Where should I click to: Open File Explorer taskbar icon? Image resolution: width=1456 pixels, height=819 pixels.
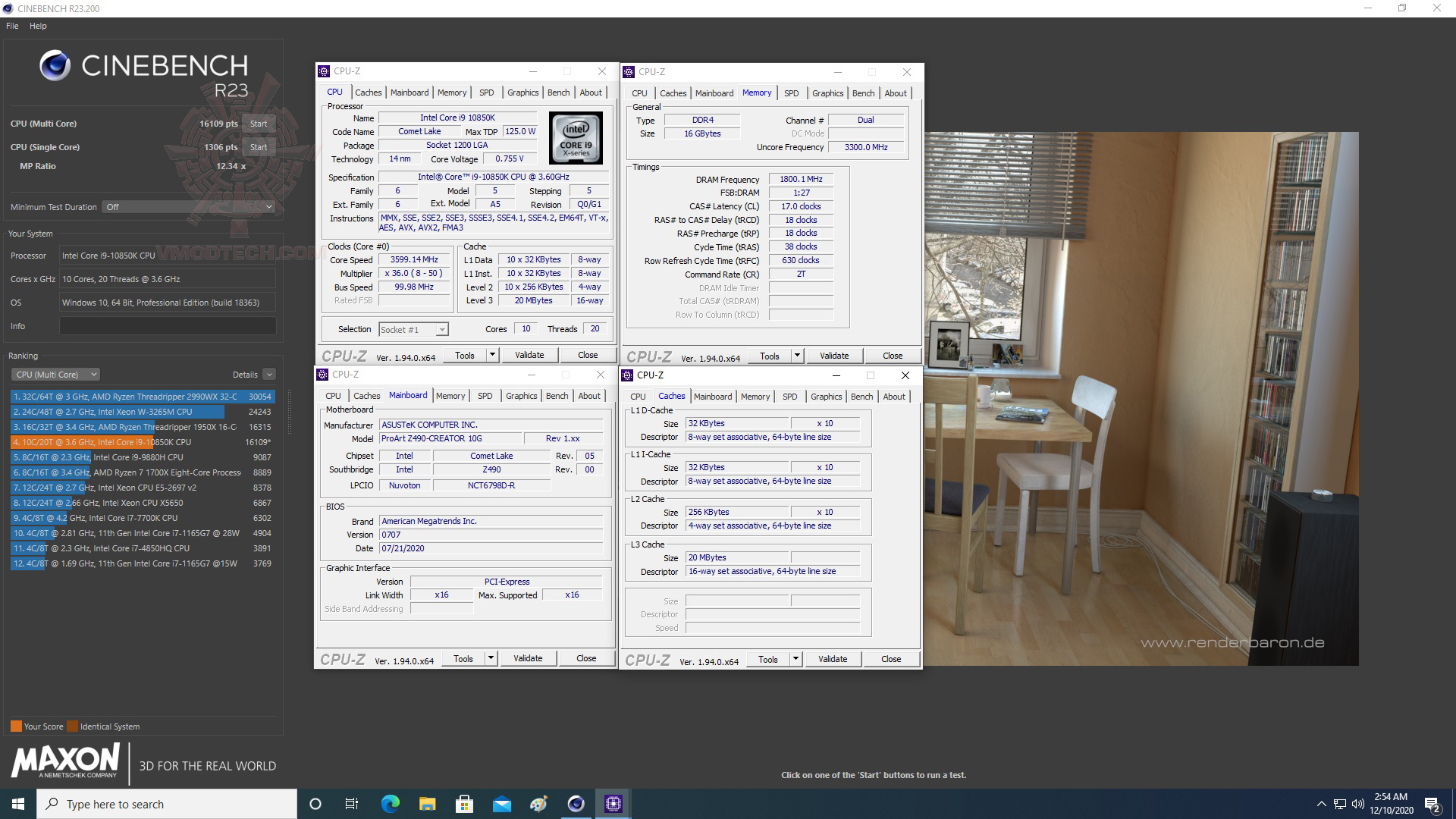[427, 804]
